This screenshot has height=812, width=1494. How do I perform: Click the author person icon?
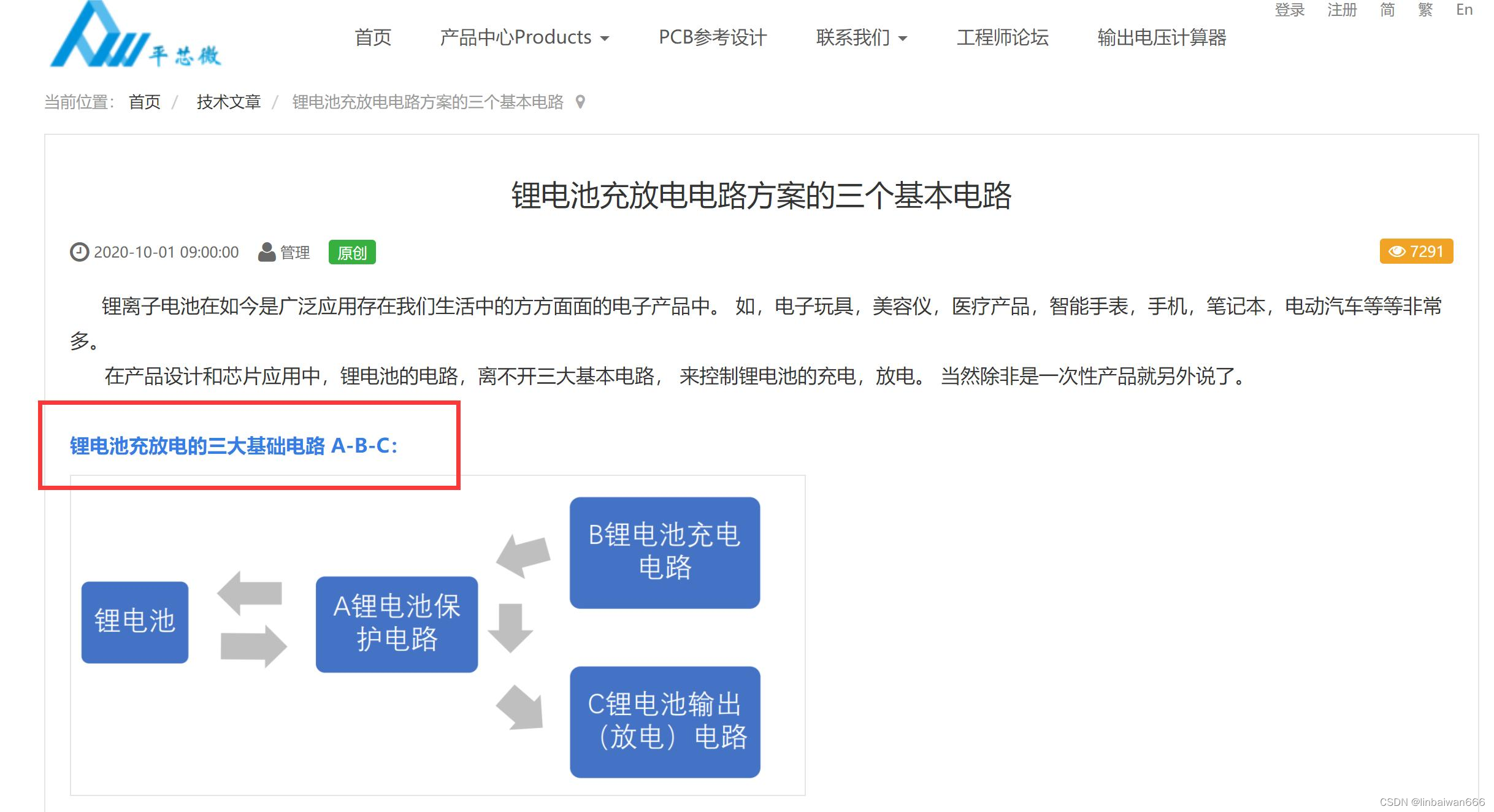pos(267,252)
